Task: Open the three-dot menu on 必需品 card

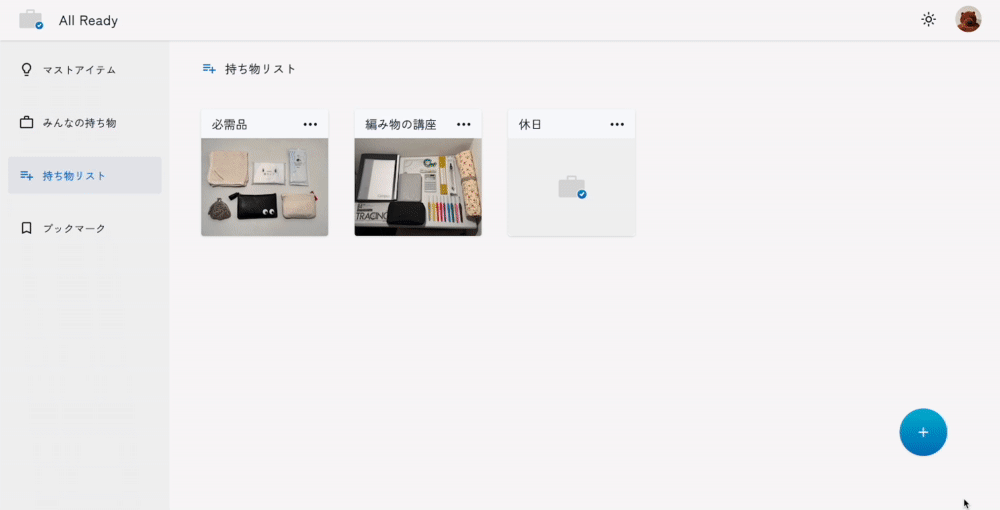Action: (x=310, y=124)
